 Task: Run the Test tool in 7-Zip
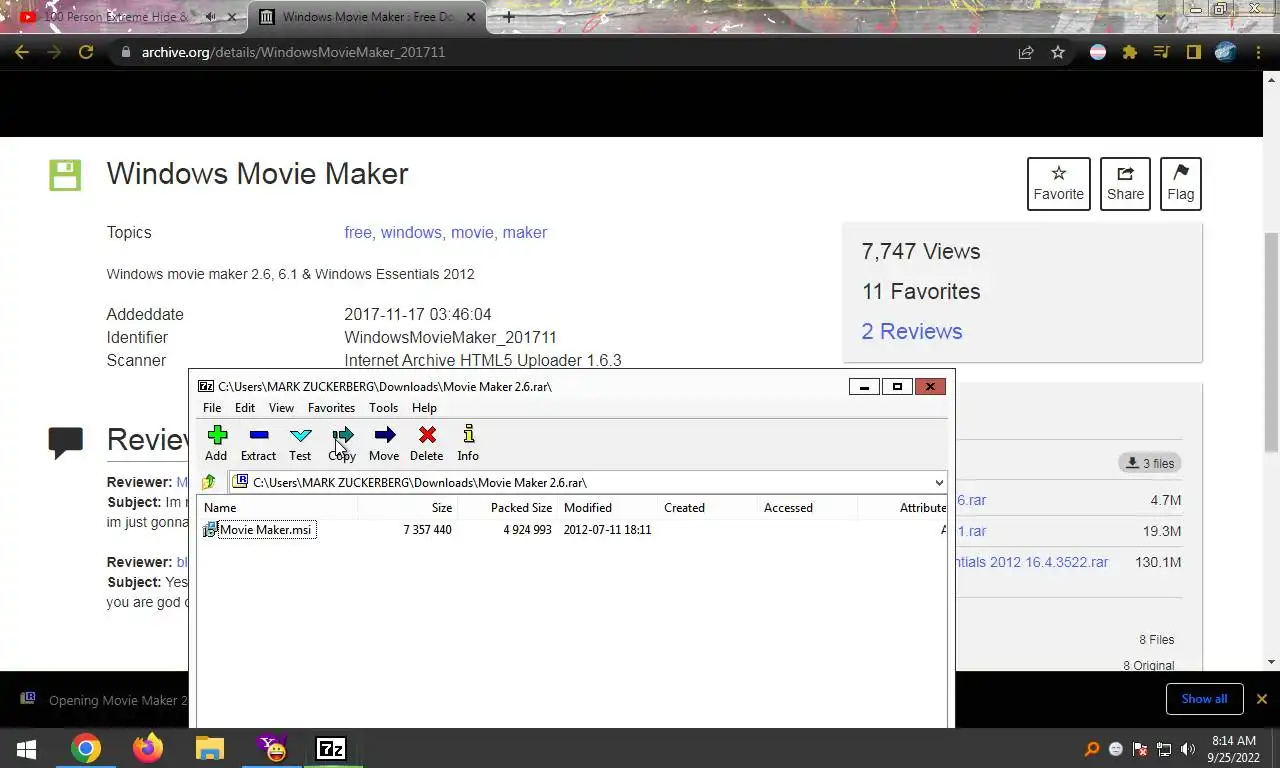[x=300, y=443]
